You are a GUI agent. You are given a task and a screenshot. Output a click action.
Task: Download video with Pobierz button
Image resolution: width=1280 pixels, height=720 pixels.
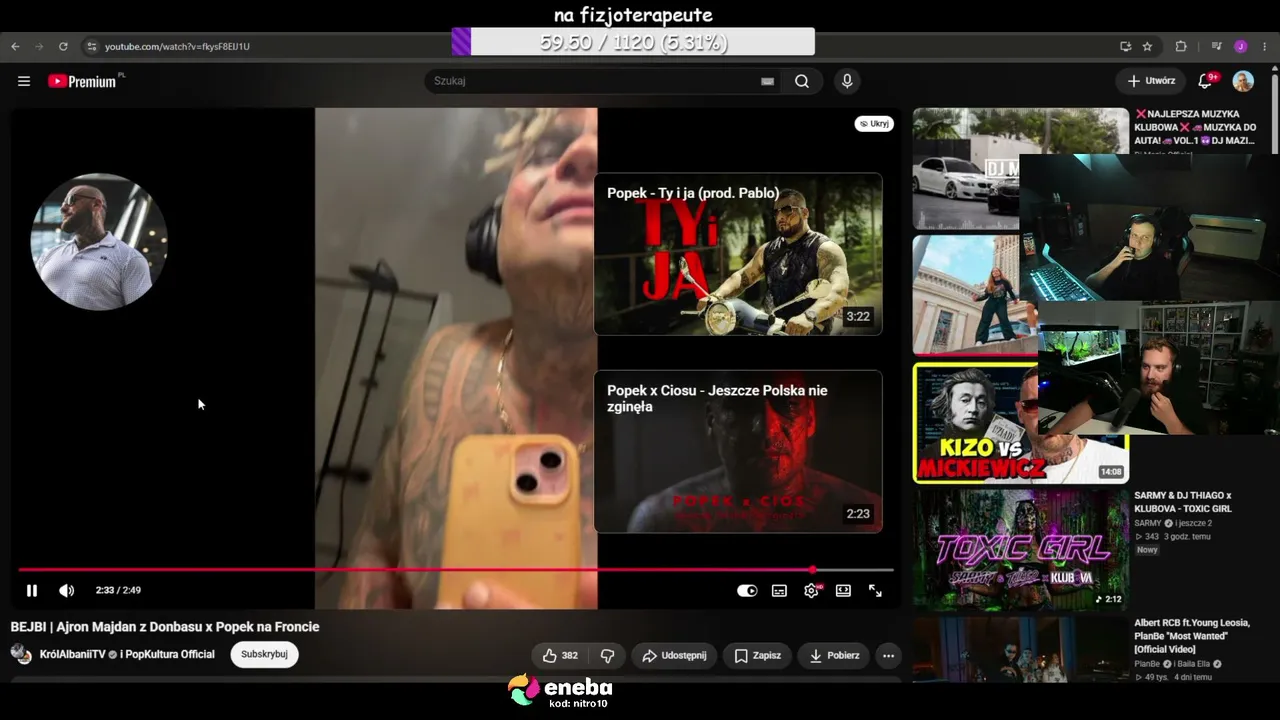(x=834, y=656)
